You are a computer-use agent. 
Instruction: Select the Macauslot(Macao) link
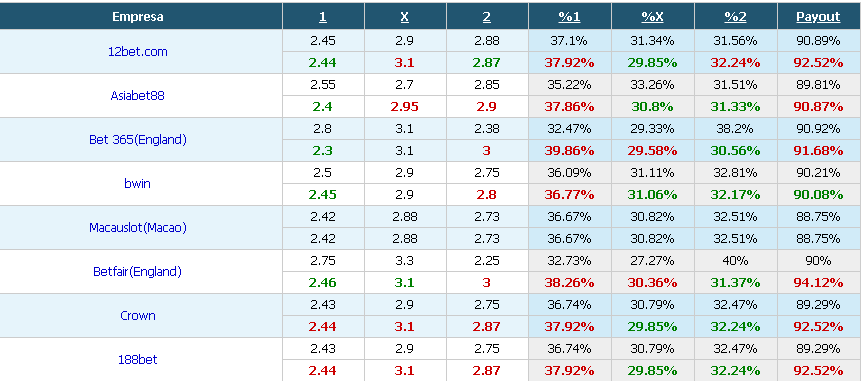coord(138,227)
